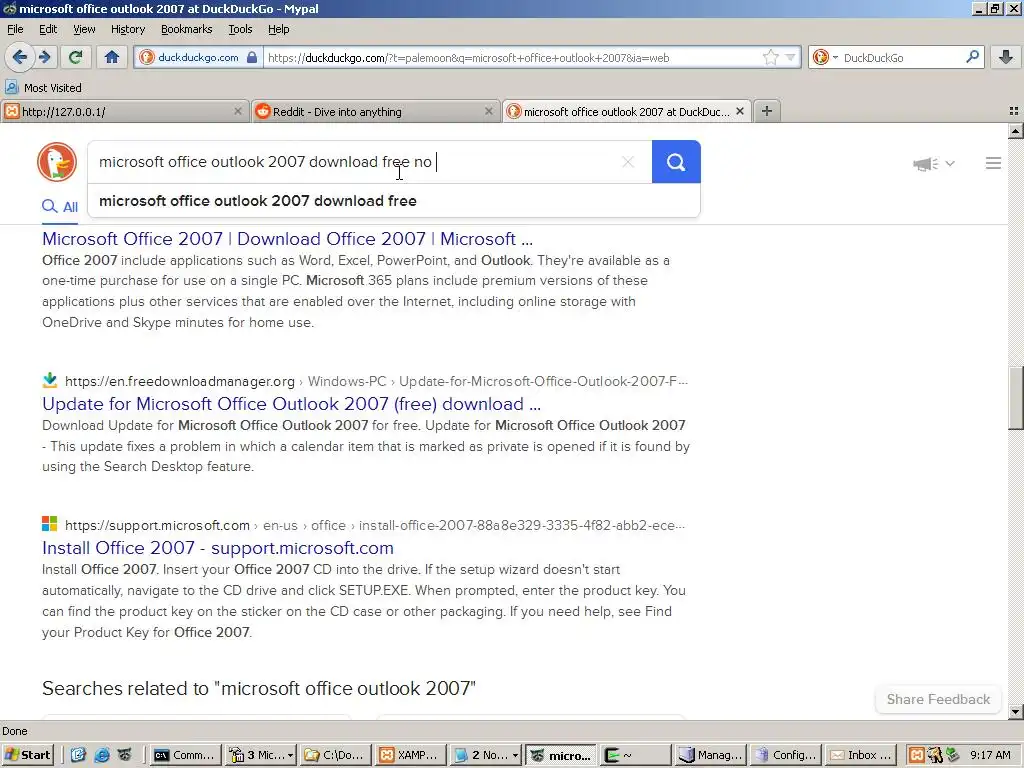
Task: Click inside the DuckDuckGo search query field
Action: pos(353,162)
